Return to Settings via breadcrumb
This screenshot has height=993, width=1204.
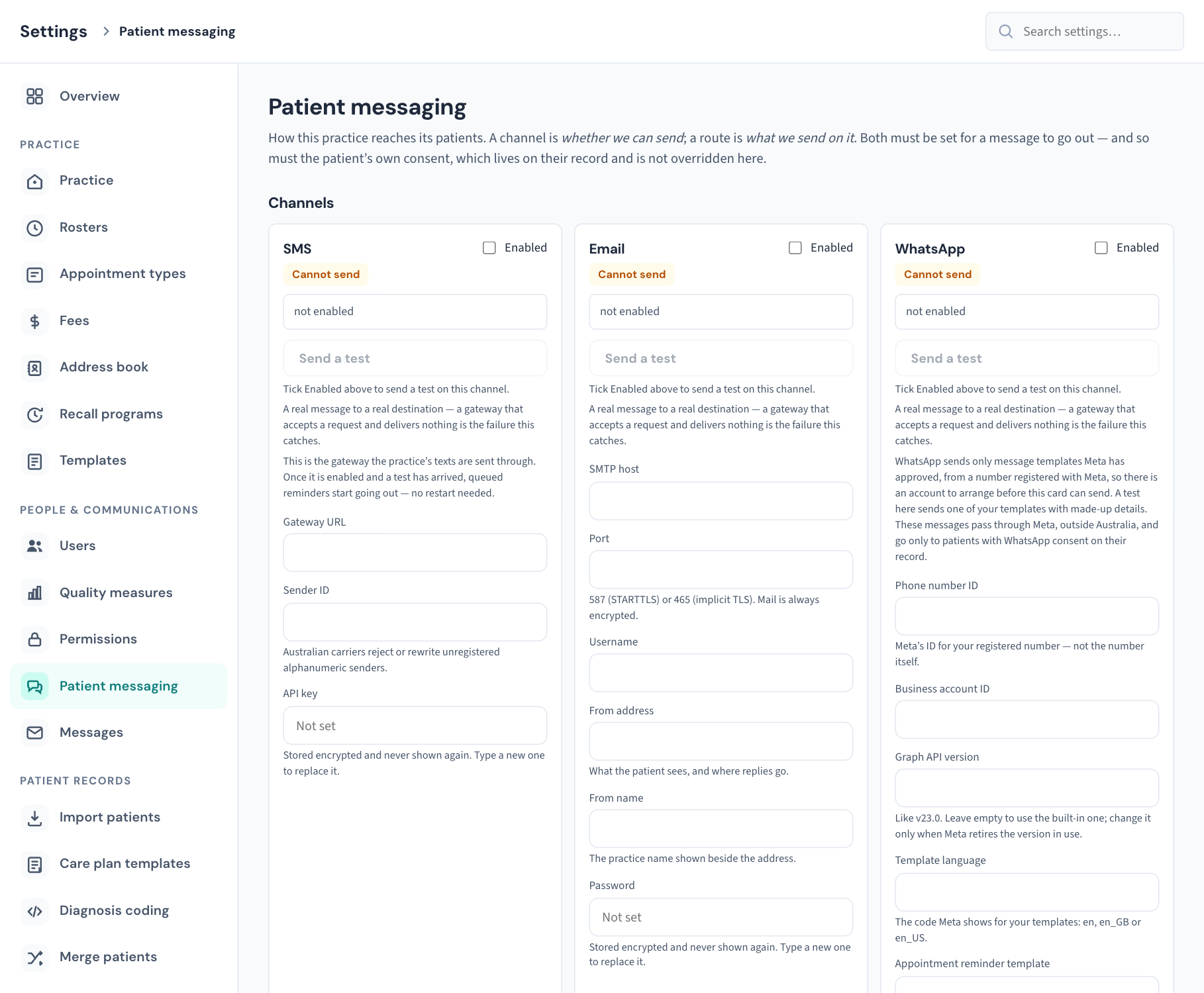54,32
